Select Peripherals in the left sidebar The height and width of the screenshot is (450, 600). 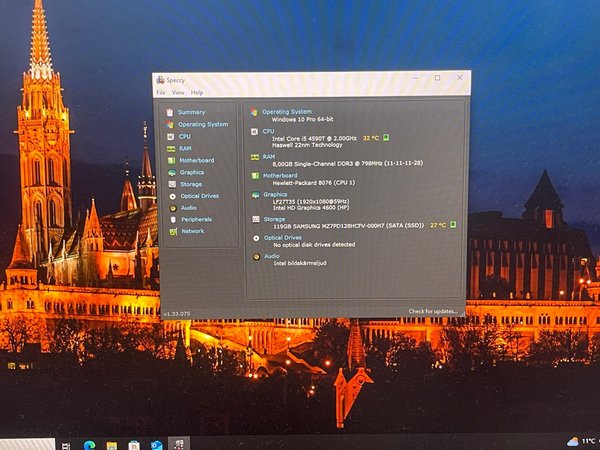(x=195, y=219)
